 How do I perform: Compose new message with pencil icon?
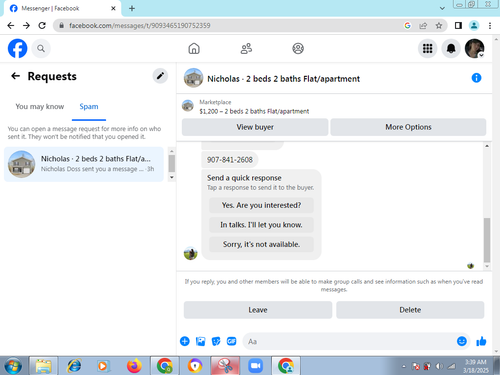pyautogui.click(x=160, y=76)
